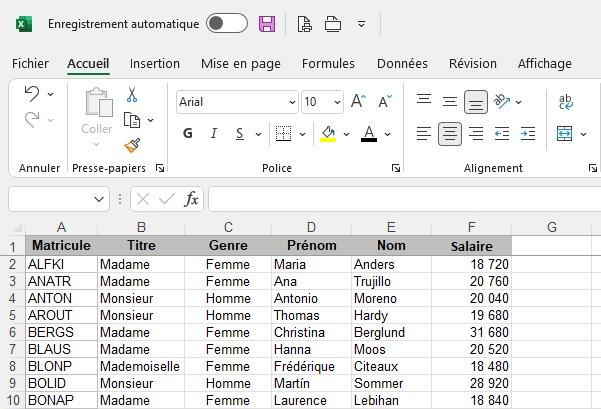Expand the Orientation dropdown arrow
Viewport: 601px width, 409px height.
518,102
